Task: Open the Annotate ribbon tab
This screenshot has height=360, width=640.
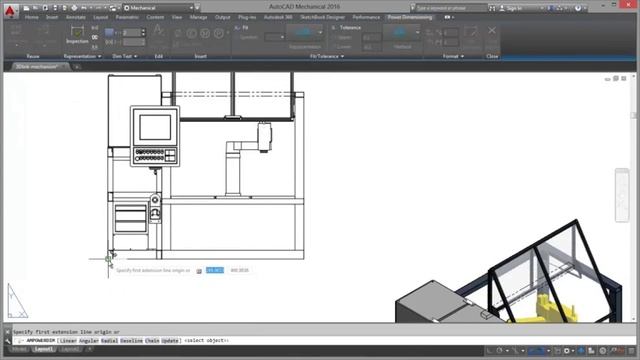Action: click(x=76, y=17)
